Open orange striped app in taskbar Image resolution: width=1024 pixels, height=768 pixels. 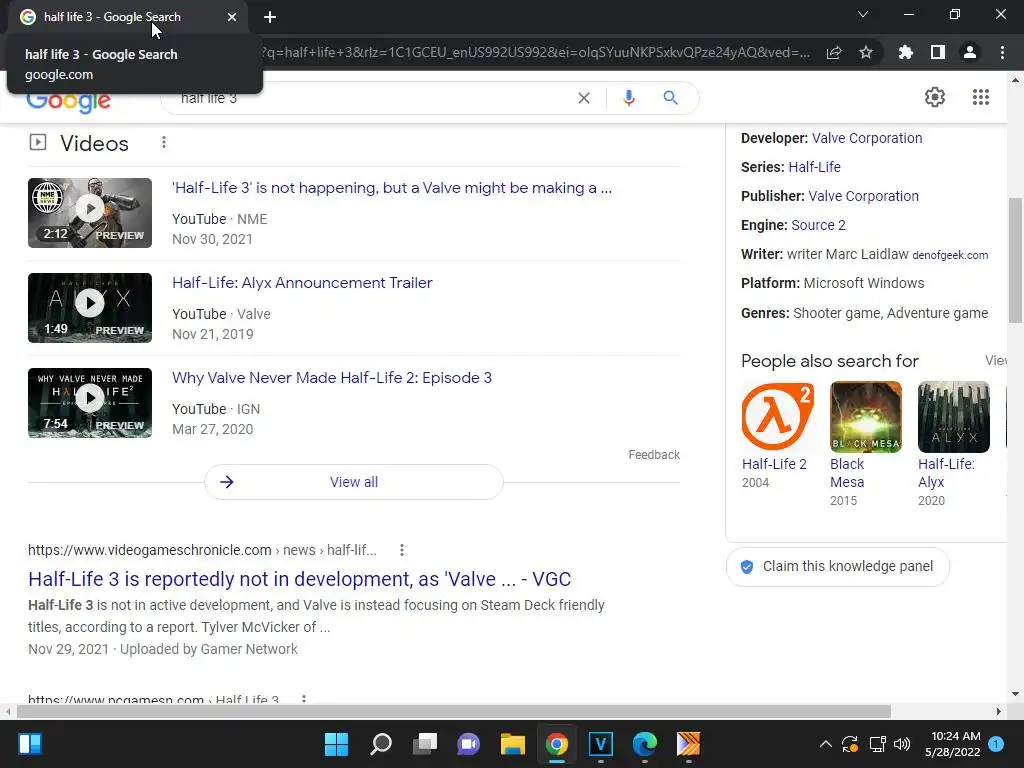tap(688, 744)
